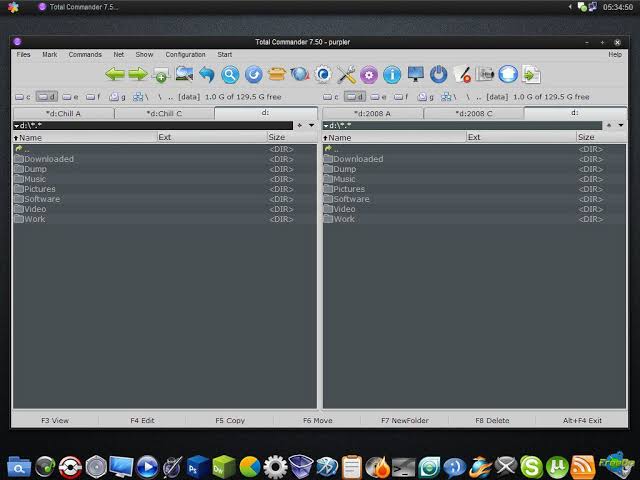Click right panel favorites star button
This screenshot has height=480, width=640.
[609, 125]
